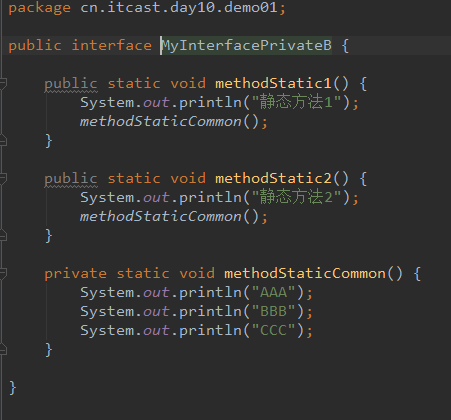Click underlined 'public' on methodStatic1 line
The width and height of the screenshot is (451, 420).
click(71, 84)
